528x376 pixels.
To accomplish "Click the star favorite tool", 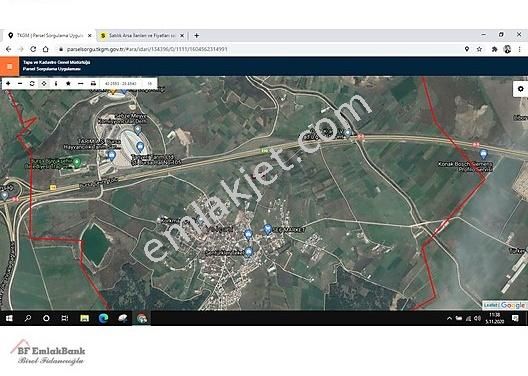I will [x=68, y=83].
